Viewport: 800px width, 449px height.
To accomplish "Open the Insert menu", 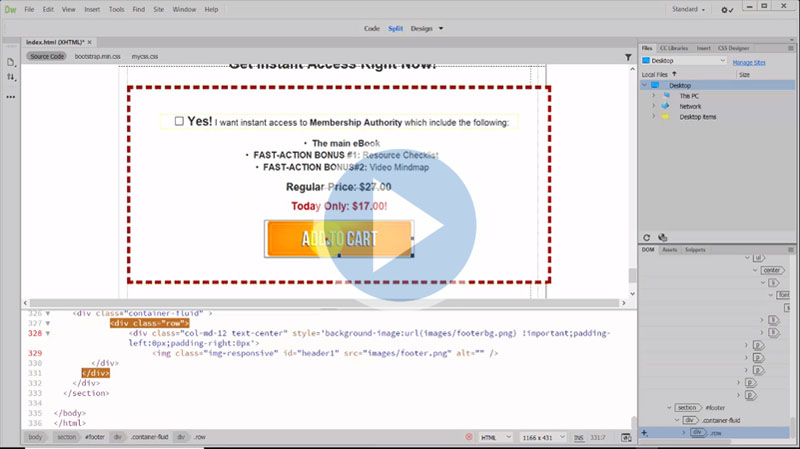I will point(93,9).
